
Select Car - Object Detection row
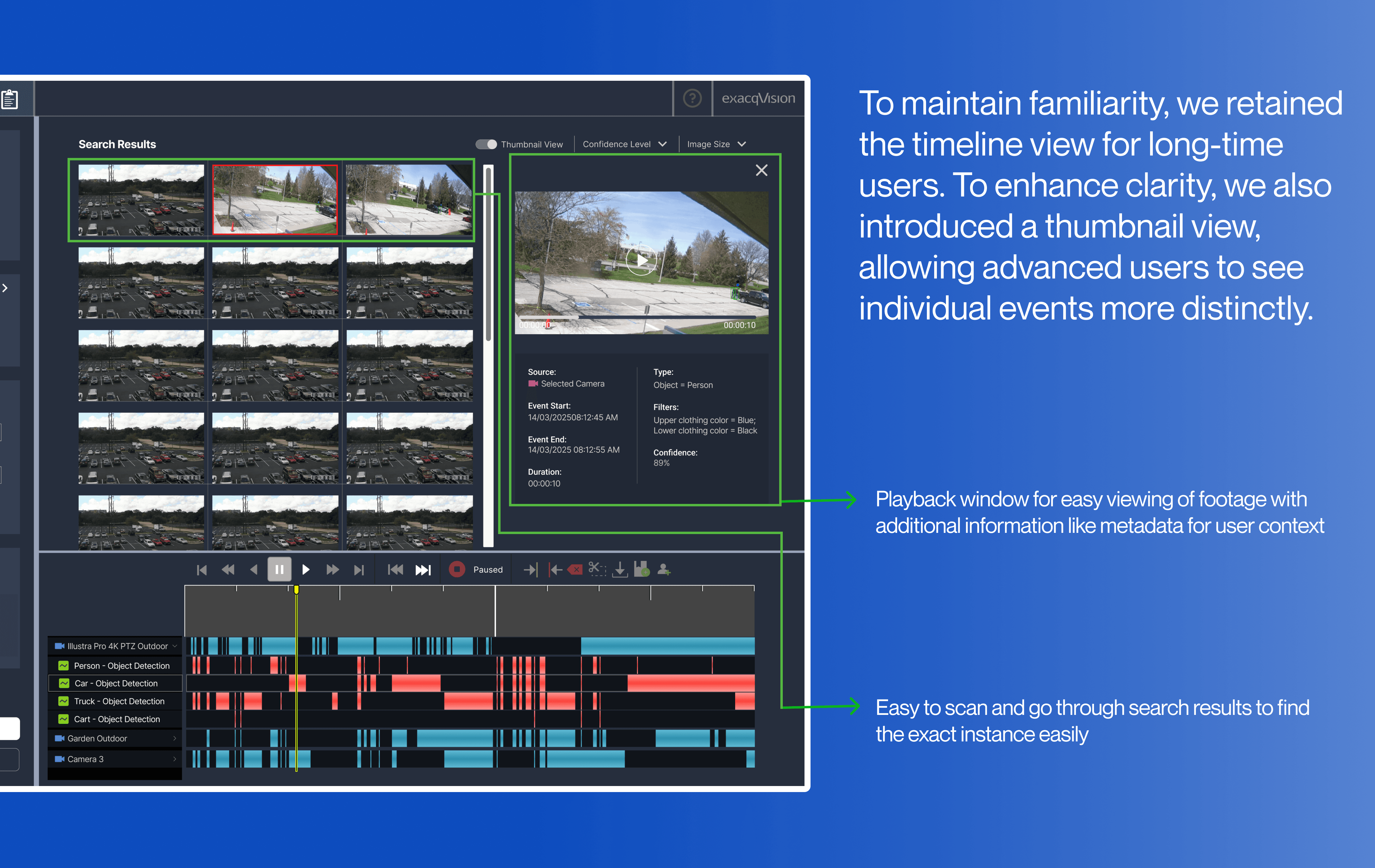tap(116, 683)
